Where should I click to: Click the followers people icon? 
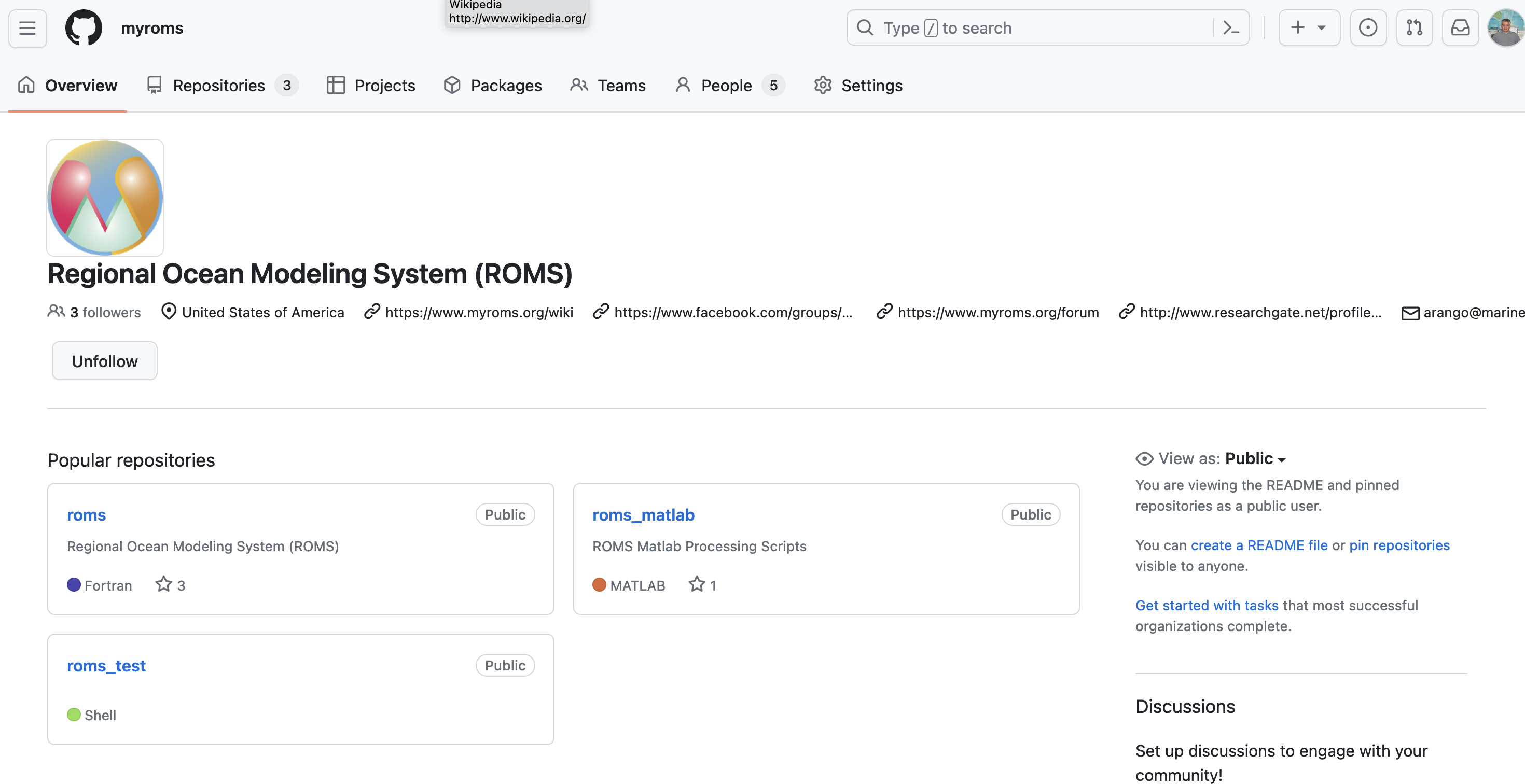tap(56, 311)
